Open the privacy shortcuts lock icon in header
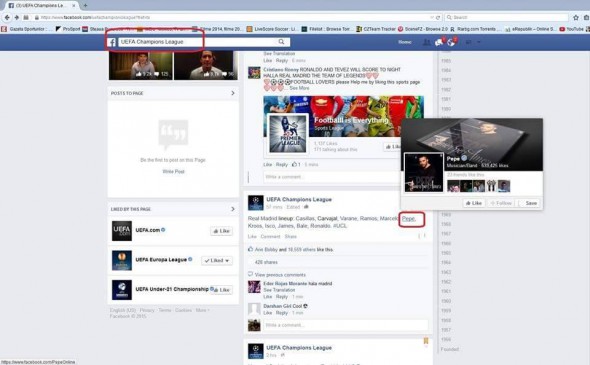The height and width of the screenshot is (365, 590). 468,42
